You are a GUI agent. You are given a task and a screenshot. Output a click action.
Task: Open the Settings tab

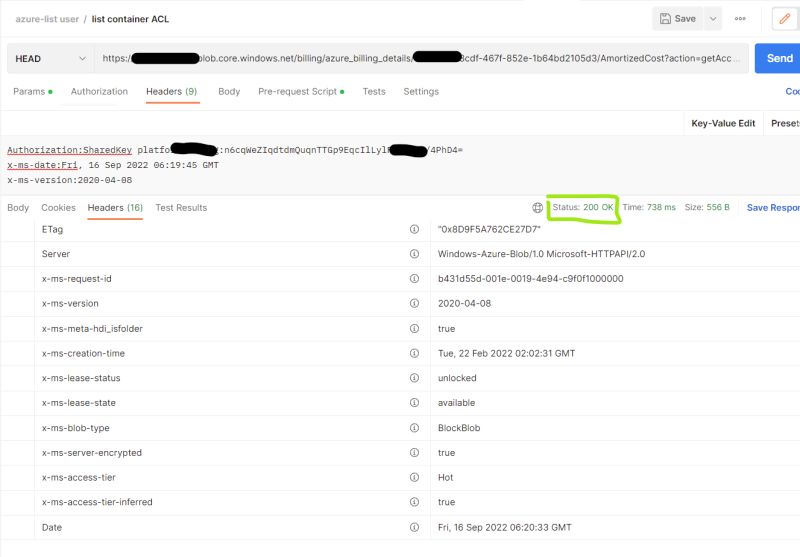pos(421,92)
